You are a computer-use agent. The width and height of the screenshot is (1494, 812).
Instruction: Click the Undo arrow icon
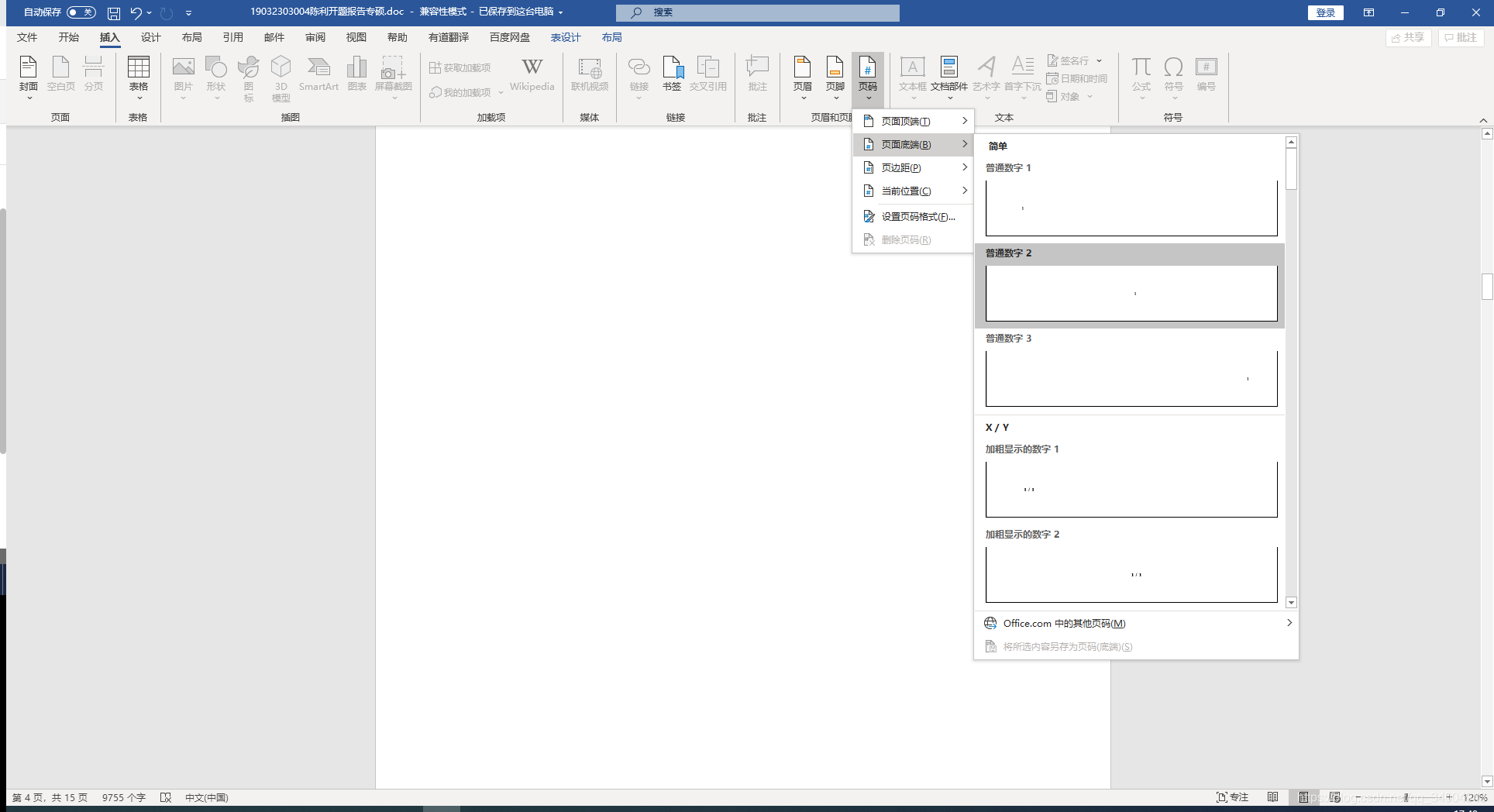136,12
